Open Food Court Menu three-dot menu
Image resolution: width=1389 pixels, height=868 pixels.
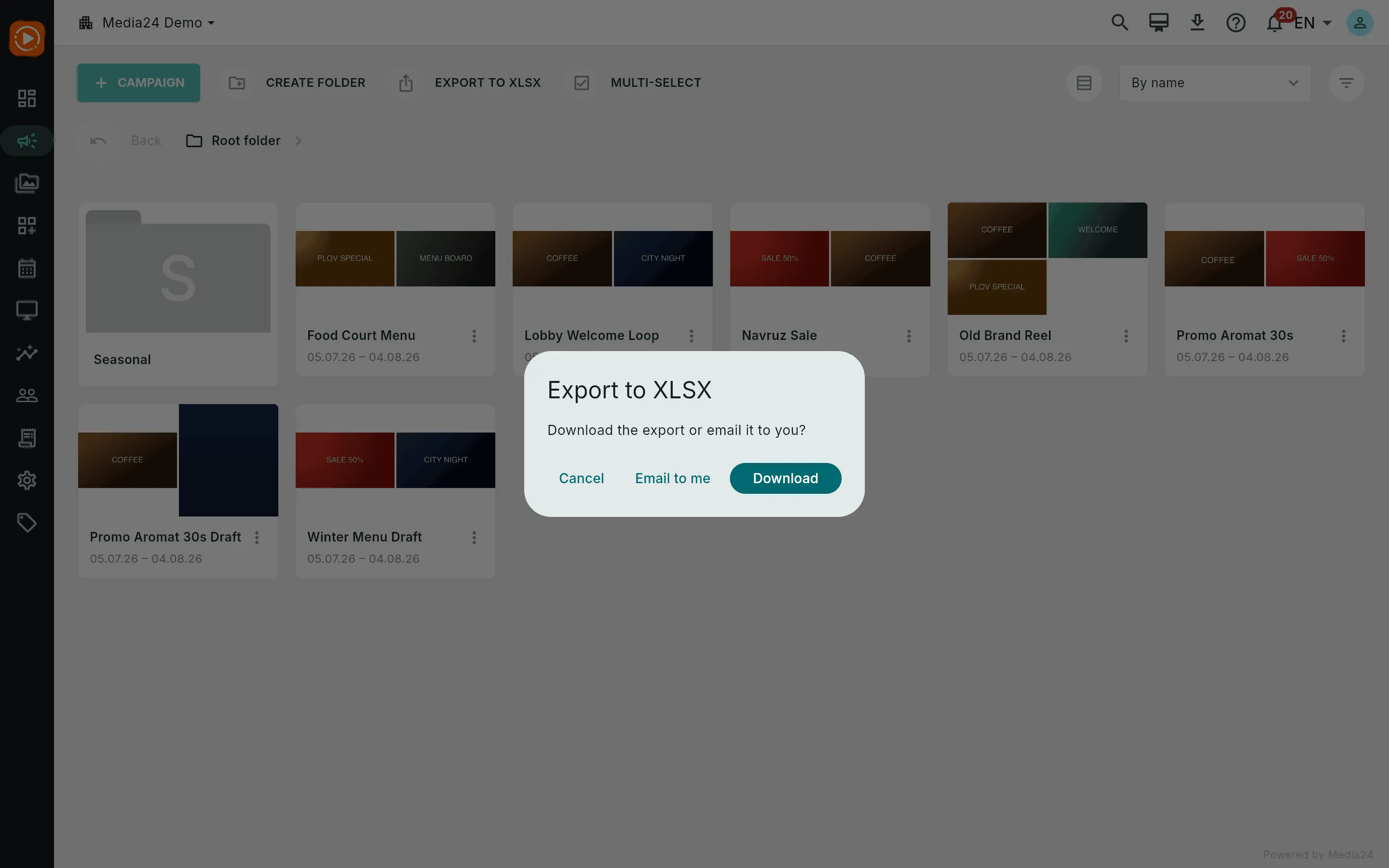coord(474,336)
